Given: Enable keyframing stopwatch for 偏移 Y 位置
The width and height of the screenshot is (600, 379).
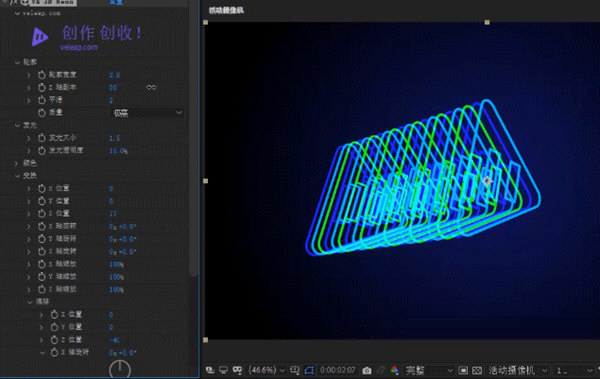Looking at the screenshot, I should point(54,328).
